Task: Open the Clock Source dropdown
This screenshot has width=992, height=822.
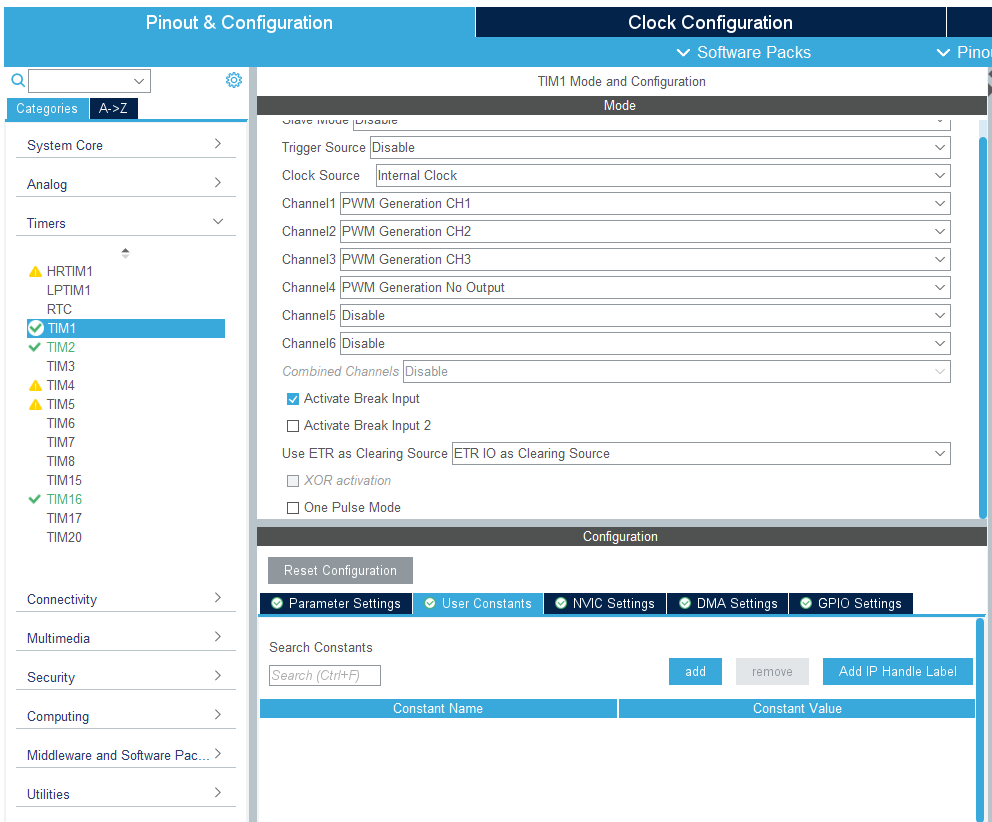Action: 663,175
